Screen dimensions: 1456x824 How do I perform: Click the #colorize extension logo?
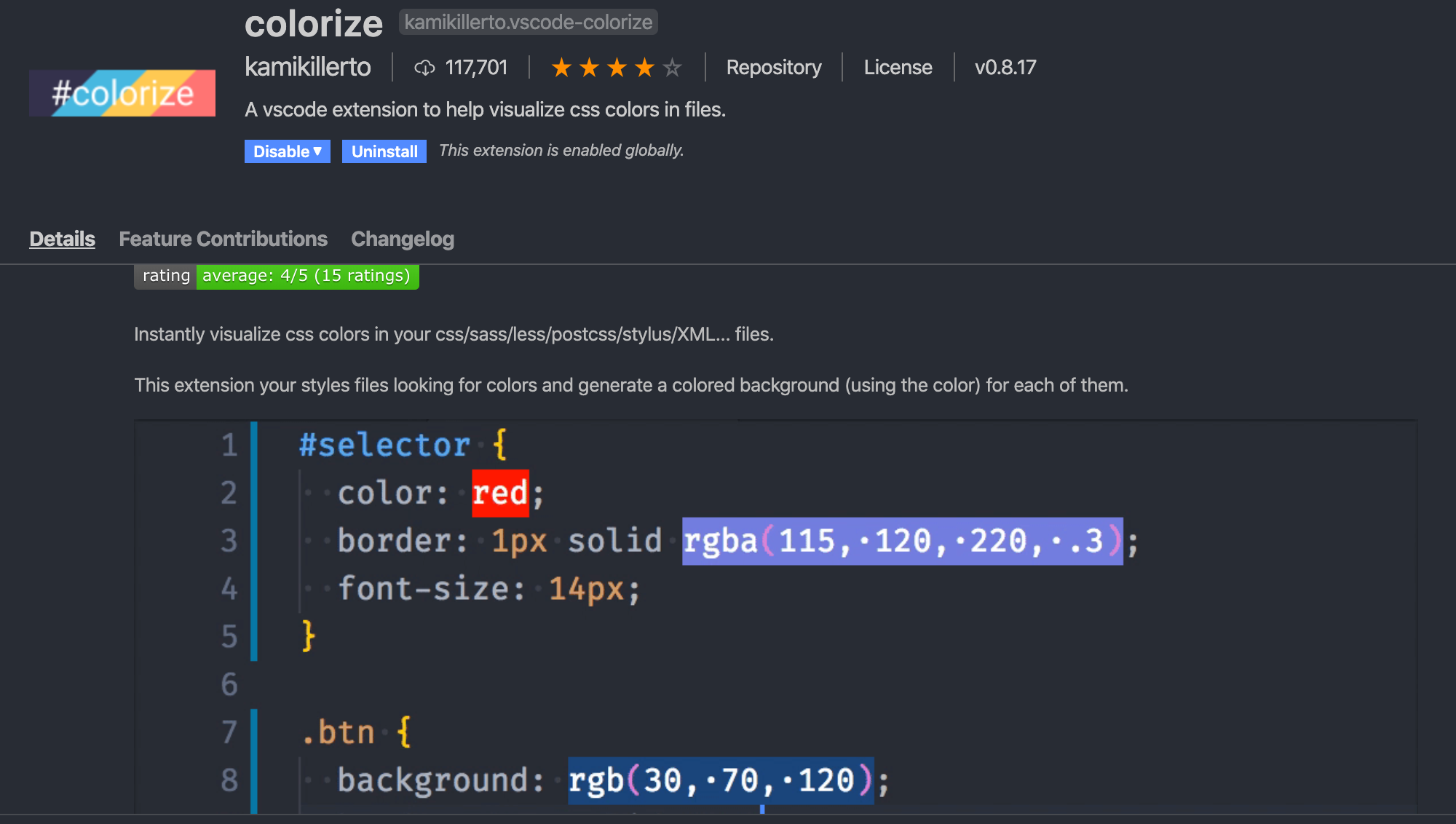(122, 93)
